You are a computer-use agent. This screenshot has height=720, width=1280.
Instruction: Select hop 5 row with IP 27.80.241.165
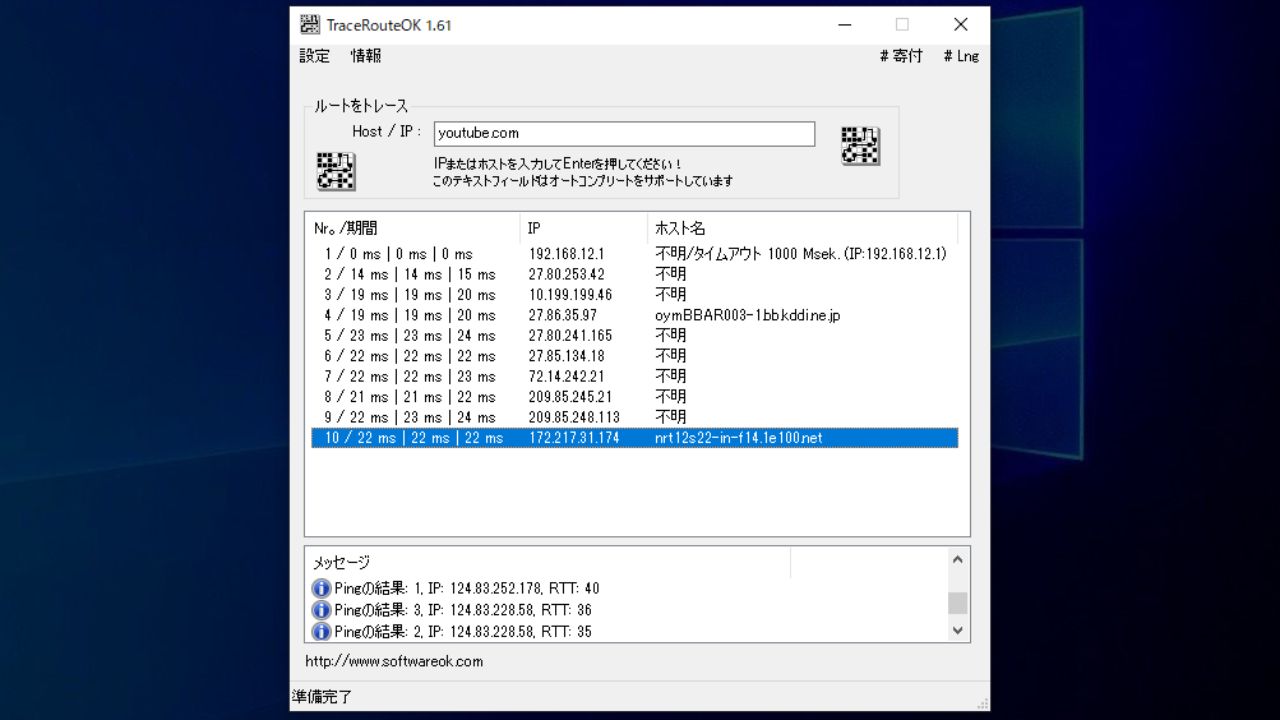point(634,336)
